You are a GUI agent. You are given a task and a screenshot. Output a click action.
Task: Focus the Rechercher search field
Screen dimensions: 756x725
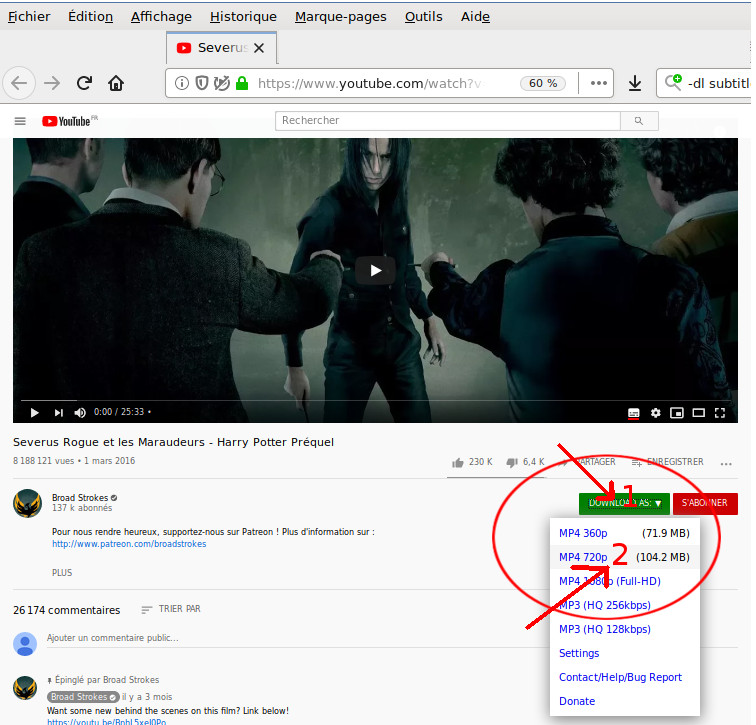(x=447, y=121)
